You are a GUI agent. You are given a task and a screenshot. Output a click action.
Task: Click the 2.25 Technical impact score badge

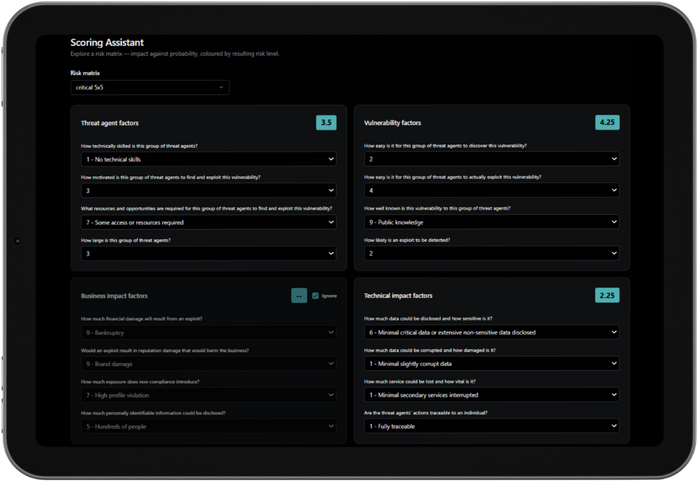607,295
